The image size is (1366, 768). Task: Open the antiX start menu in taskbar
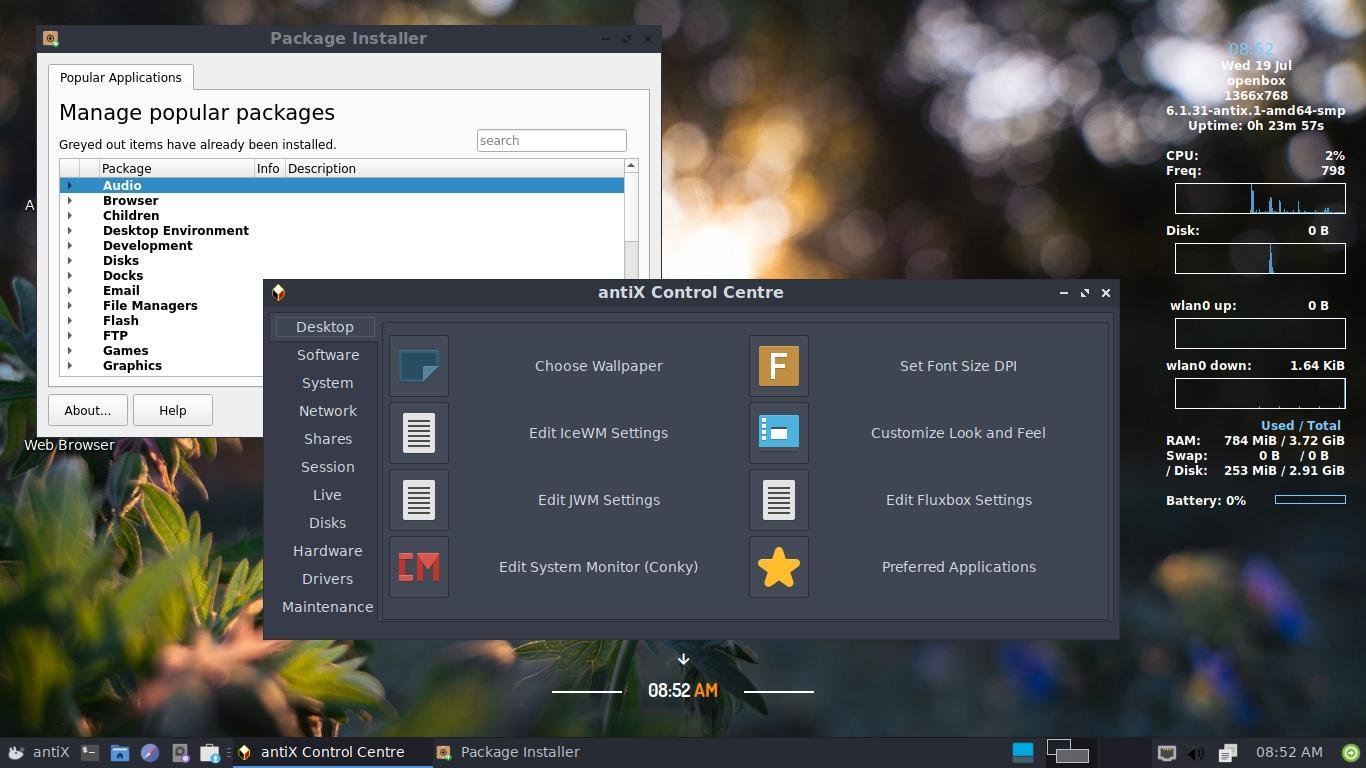click(x=39, y=752)
